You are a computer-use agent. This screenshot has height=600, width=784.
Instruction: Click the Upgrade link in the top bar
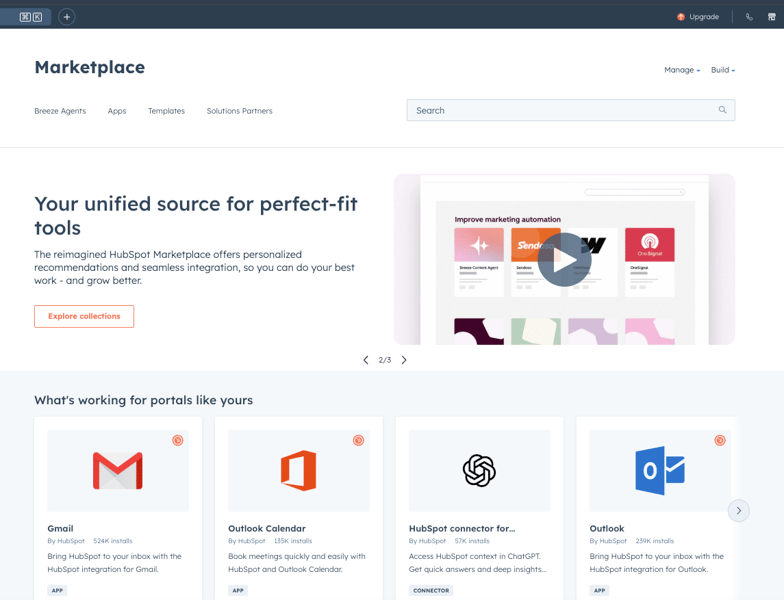pos(698,17)
